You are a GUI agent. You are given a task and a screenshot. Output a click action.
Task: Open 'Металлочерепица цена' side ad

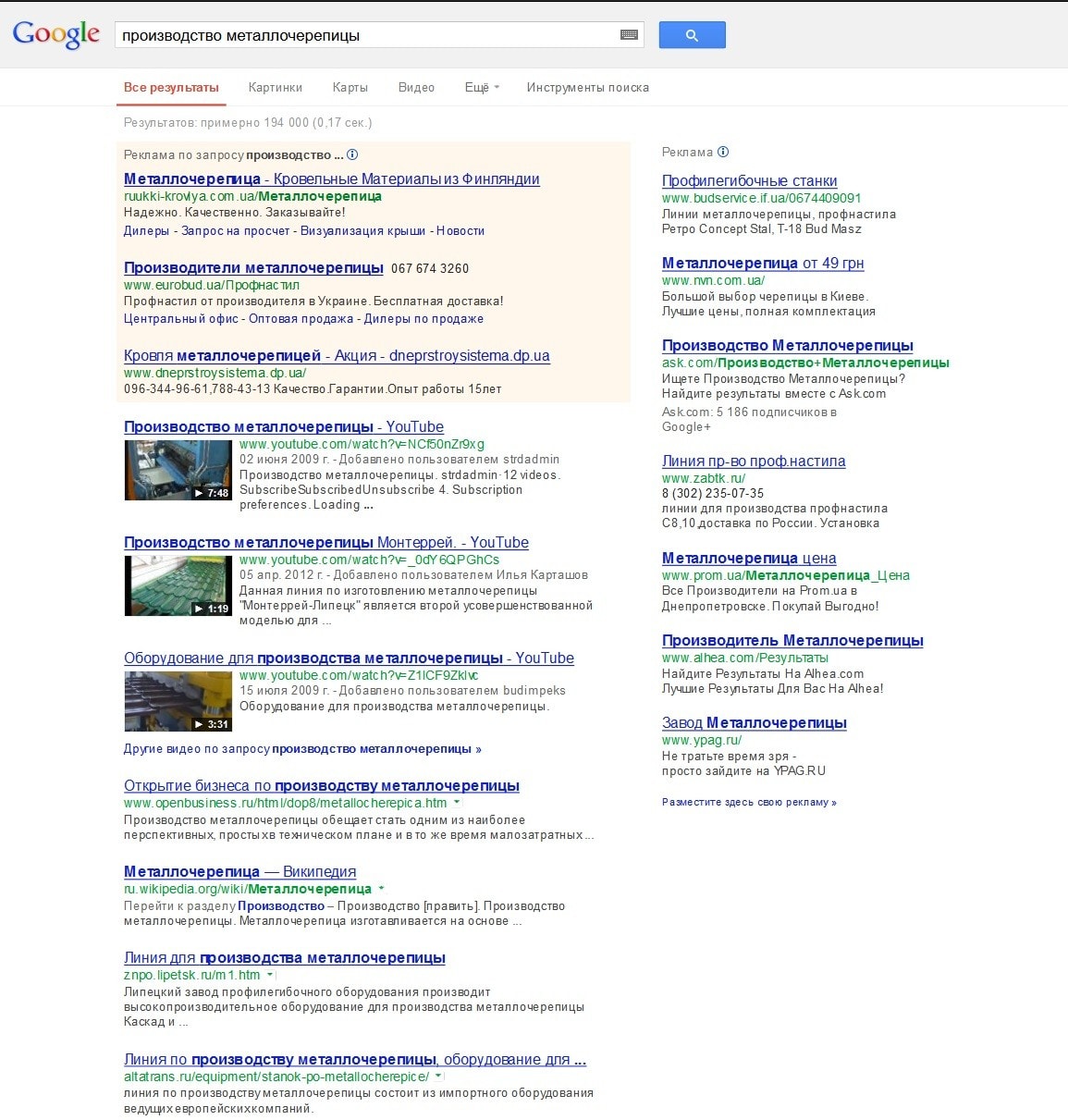click(749, 558)
